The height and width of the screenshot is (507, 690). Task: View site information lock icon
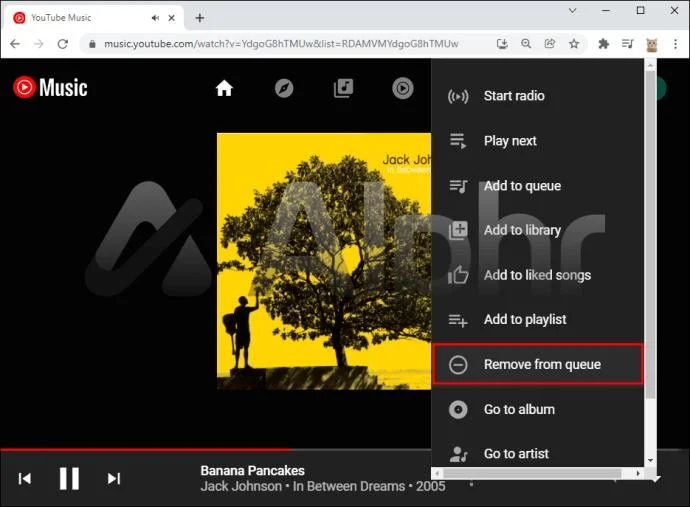[x=92, y=44]
